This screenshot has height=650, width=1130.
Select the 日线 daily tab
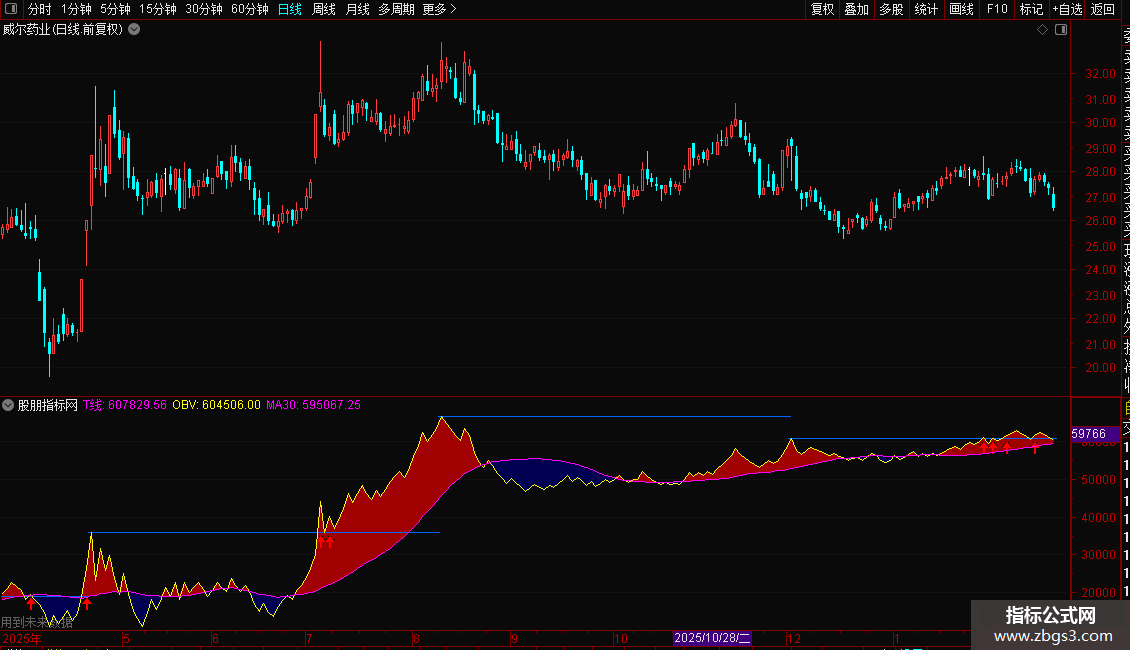[x=289, y=9]
